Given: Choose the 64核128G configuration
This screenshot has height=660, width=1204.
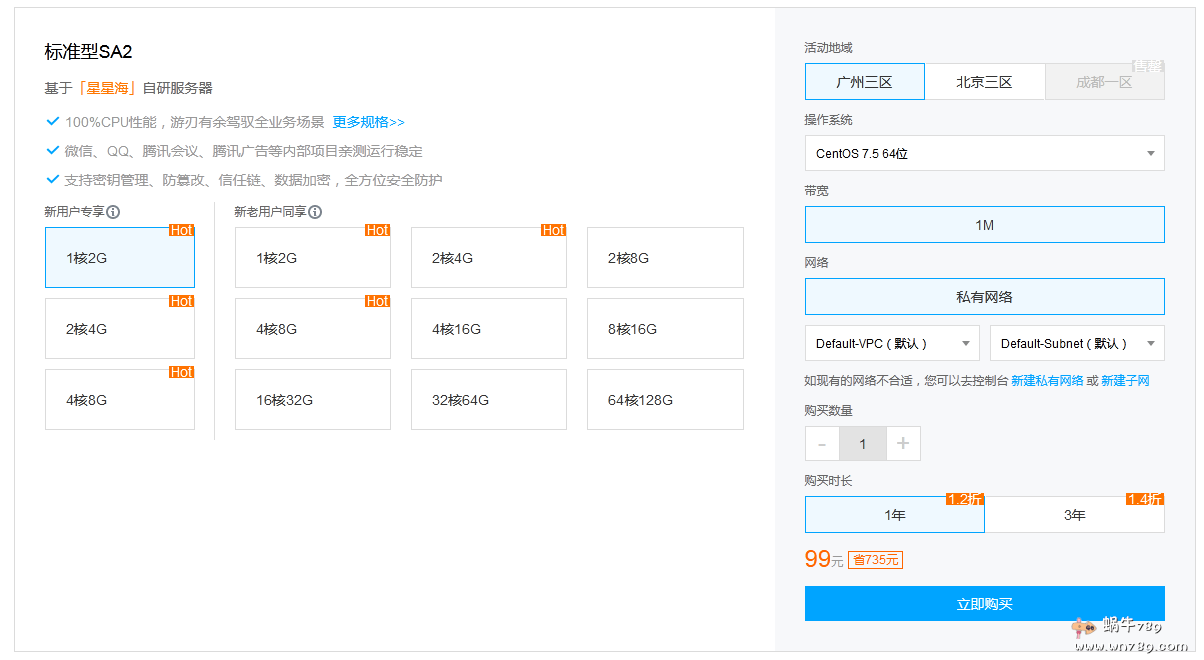Looking at the screenshot, I should pyautogui.click(x=665, y=400).
